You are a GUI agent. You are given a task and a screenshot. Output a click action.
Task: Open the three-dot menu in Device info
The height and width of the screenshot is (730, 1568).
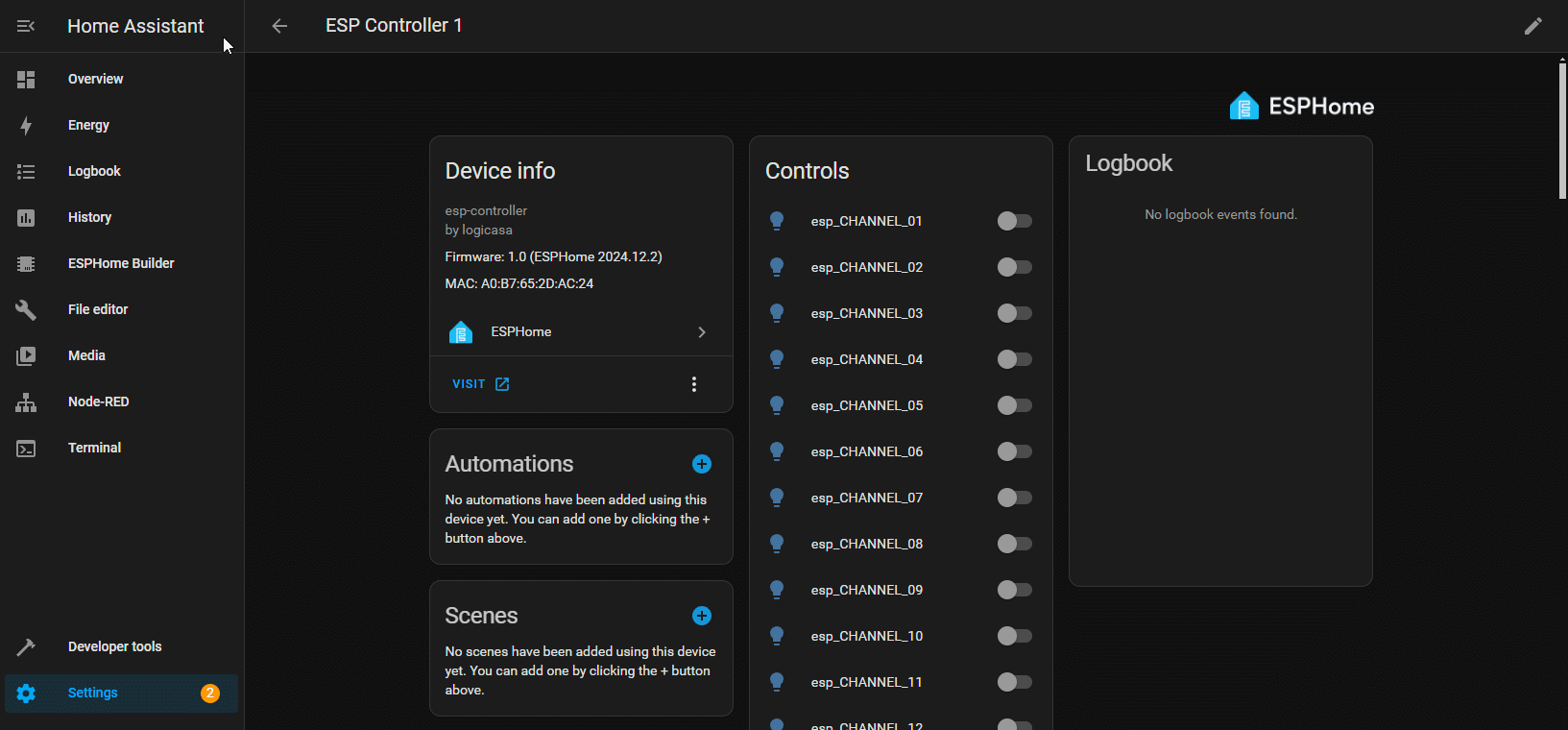pos(694,384)
